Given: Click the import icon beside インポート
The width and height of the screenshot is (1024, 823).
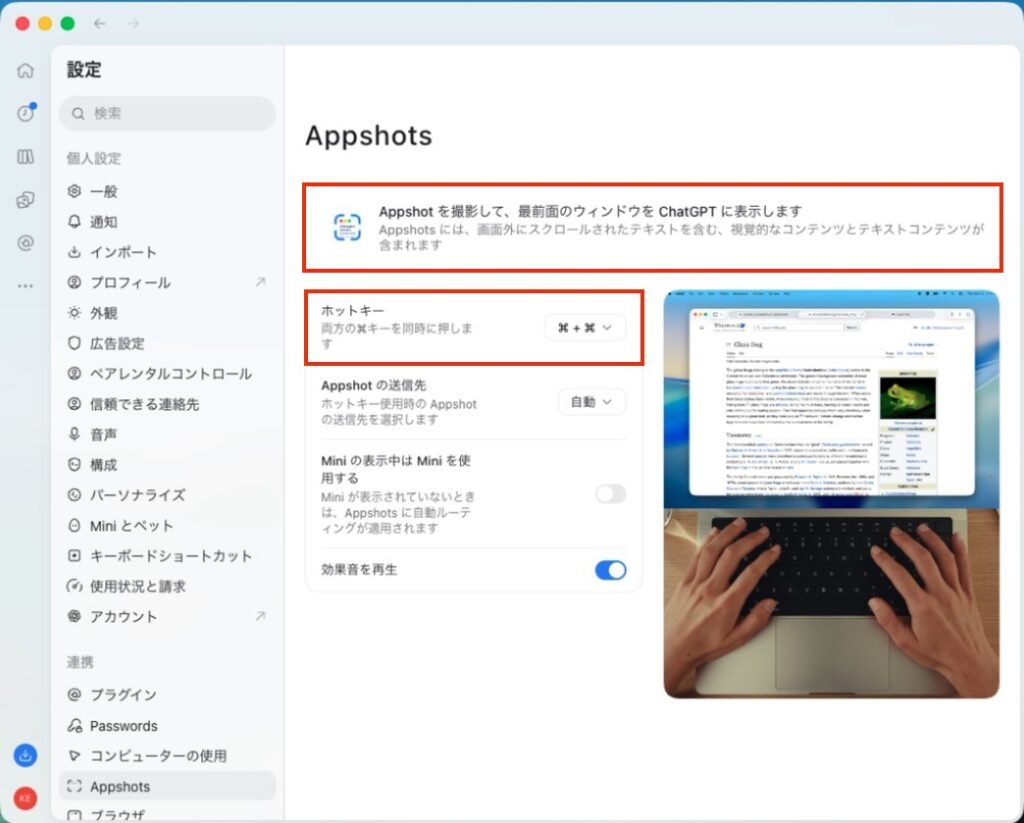Looking at the screenshot, I should 74,252.
